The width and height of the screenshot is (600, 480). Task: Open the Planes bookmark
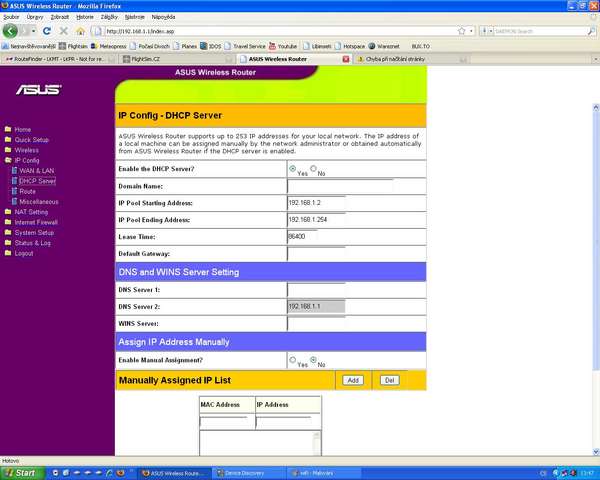click(x=185, y=46)
